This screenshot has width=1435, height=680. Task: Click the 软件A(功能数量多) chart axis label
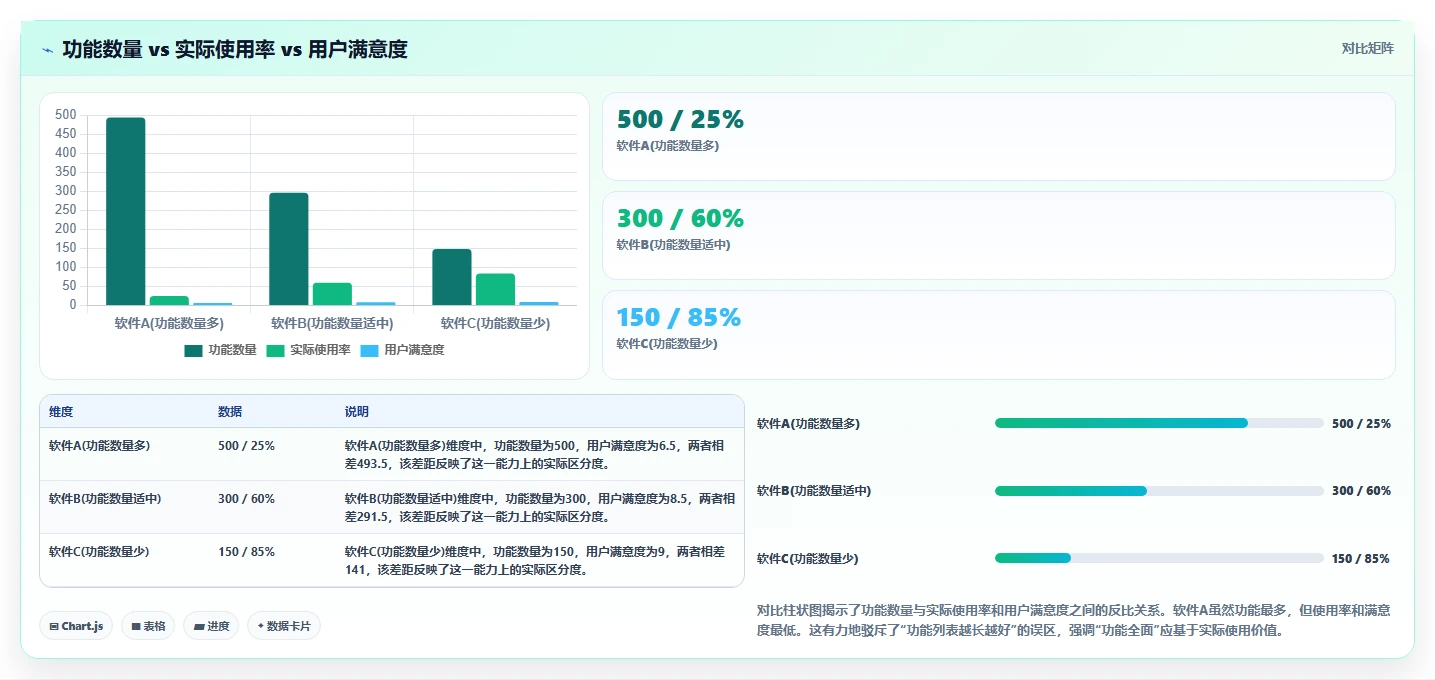pos(169,324)
